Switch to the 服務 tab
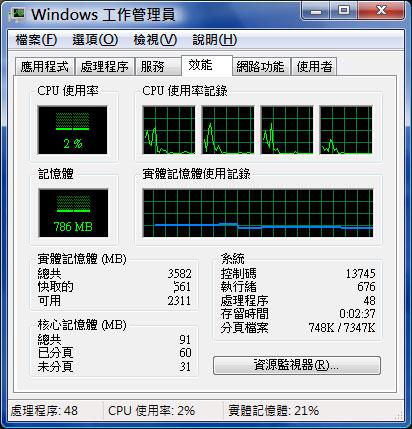The image size is (412, 429). click(158, 67)
